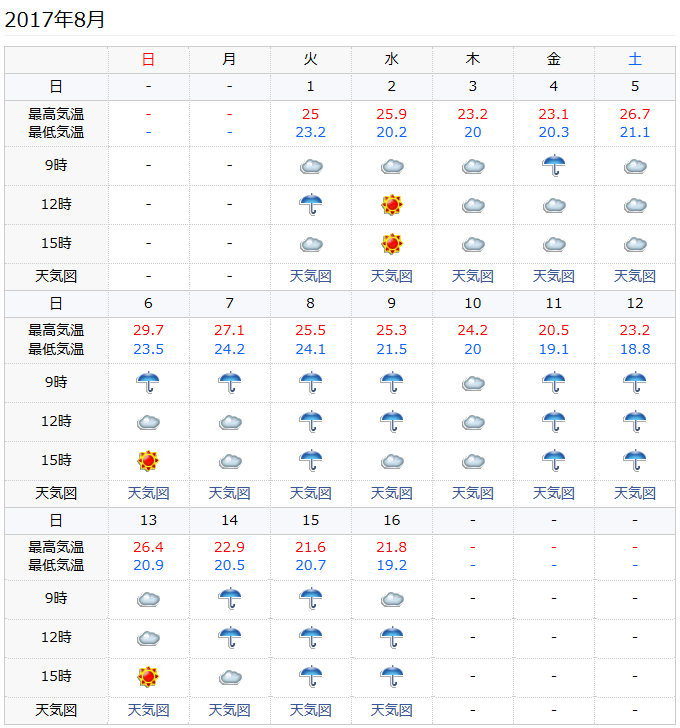Click the umbrella icon for August 9 at 9時
The width and height of the screenshot is (680, 728).
click(x=392, y=383)
